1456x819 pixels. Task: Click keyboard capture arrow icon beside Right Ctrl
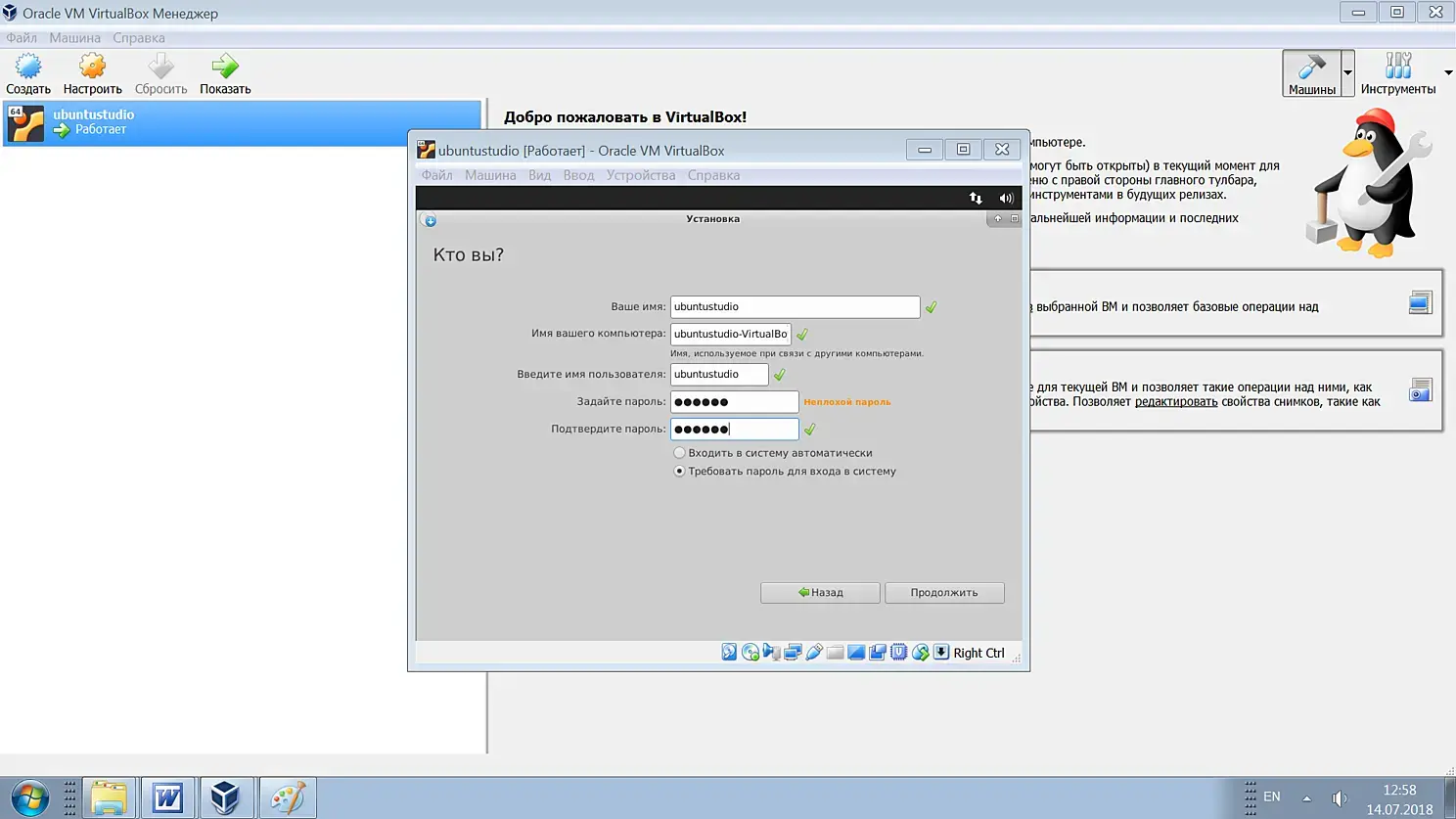pos(941,653)
